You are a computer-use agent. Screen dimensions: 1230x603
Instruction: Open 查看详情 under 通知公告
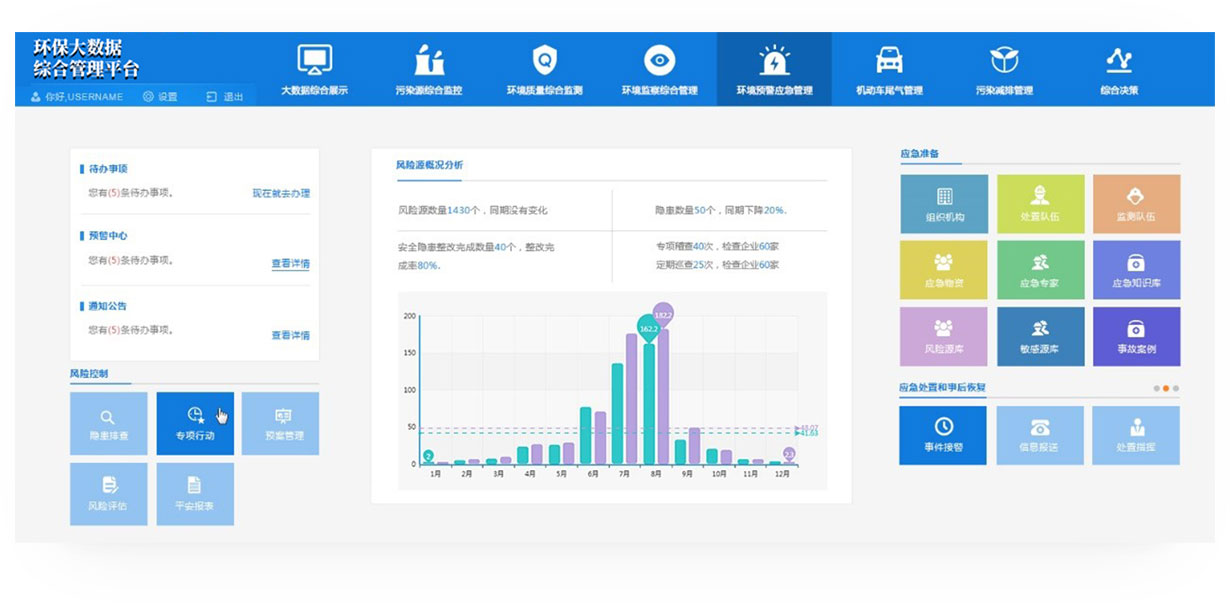[x=290, y=335]
